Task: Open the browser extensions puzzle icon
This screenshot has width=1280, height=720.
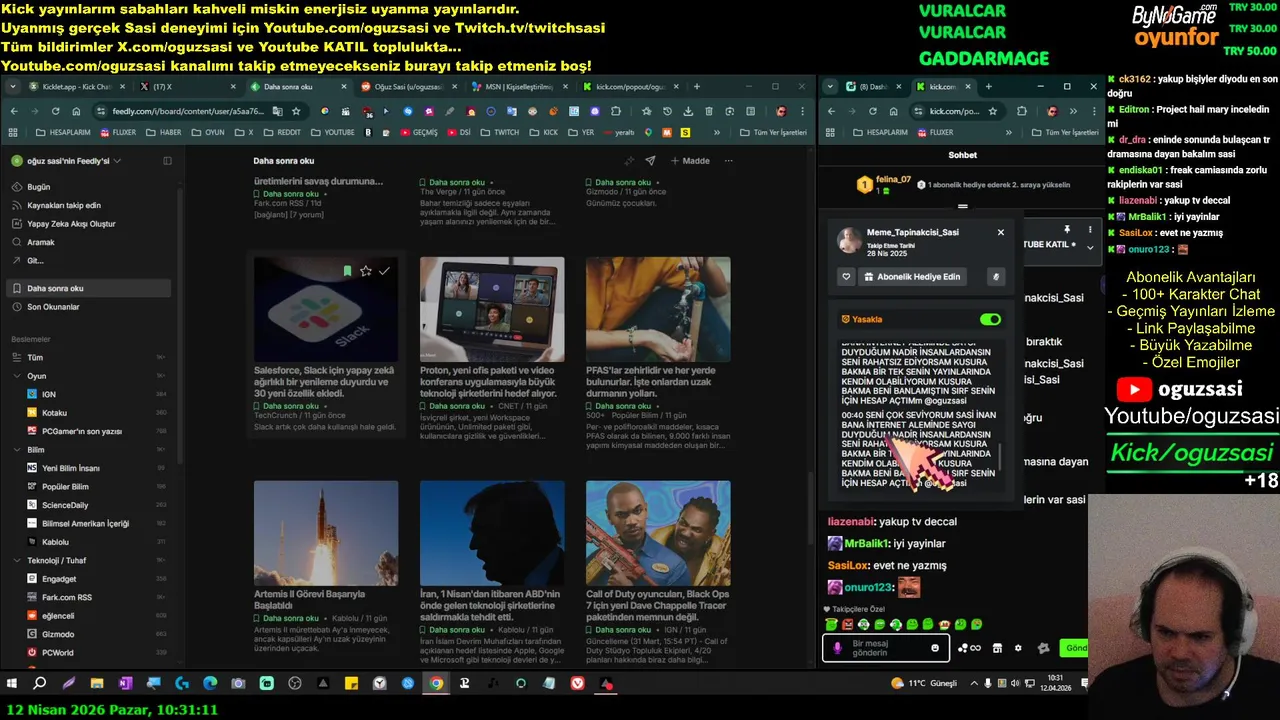Action: tap(615, 111)
